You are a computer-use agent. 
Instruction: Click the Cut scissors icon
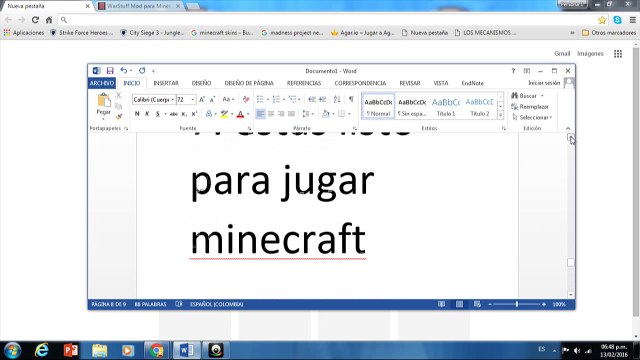tap(119, 96)
